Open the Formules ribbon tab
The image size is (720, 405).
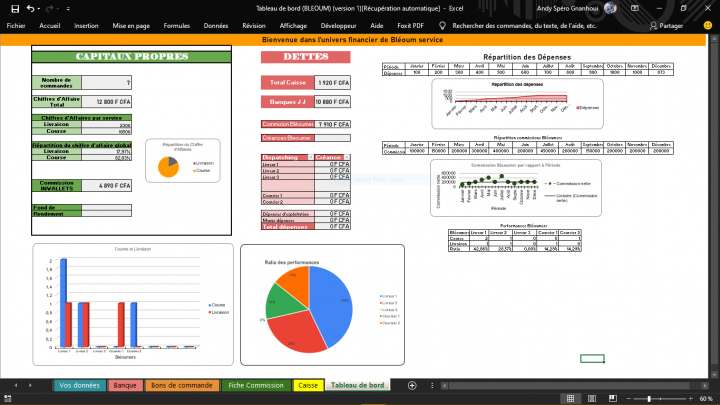(x=176, y=25)
